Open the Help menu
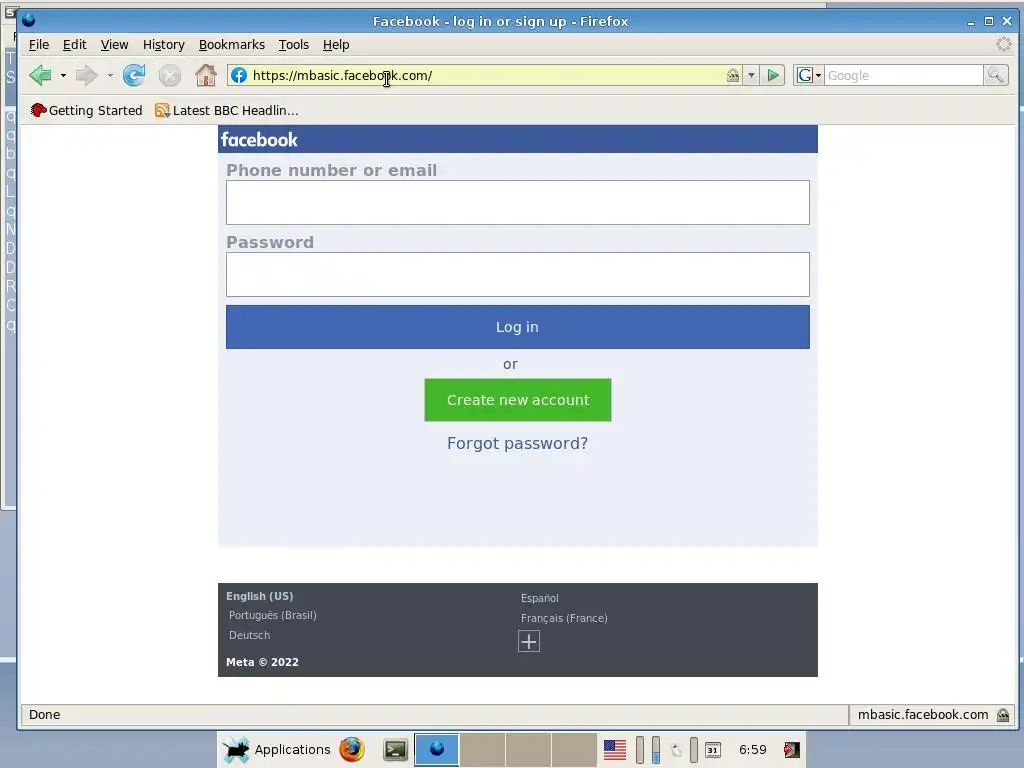 (336, 44)
